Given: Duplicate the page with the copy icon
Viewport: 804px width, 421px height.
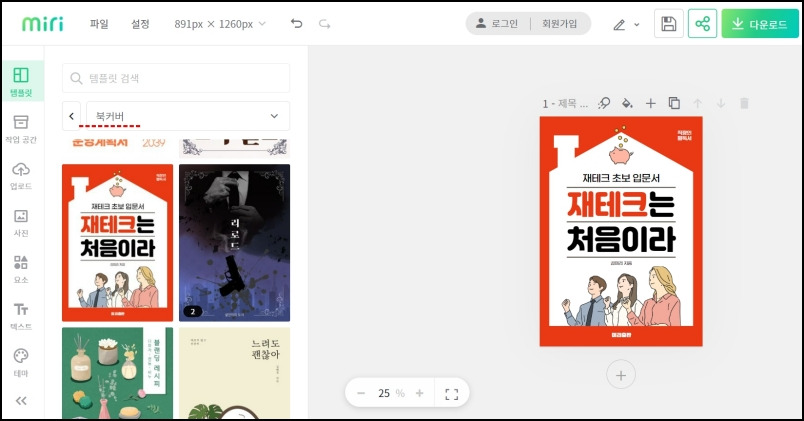Looking at the screenshot, I should coord(674,103).
